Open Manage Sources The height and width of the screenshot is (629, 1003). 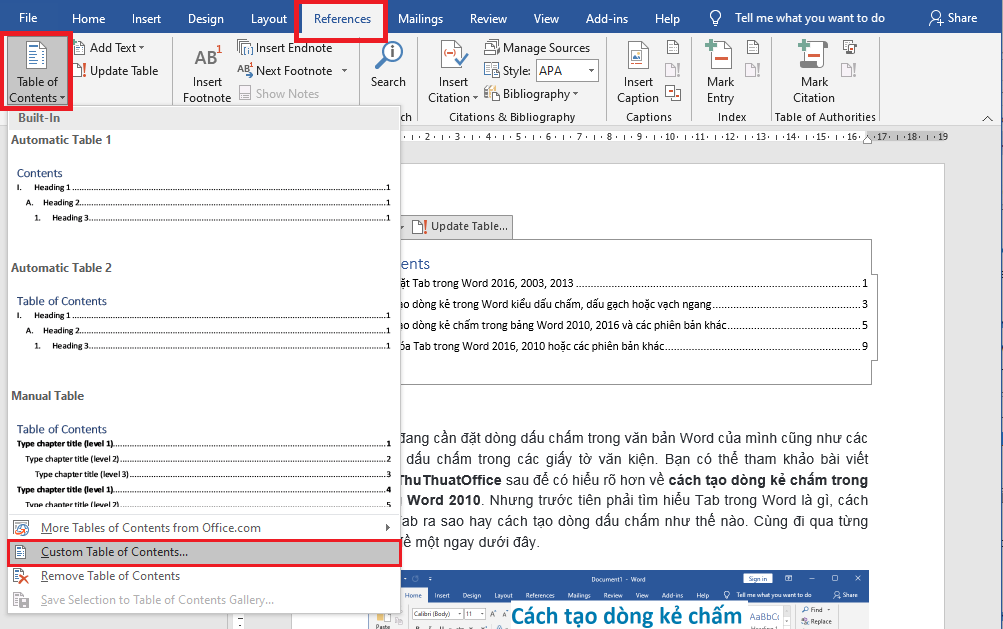point(538,47)
